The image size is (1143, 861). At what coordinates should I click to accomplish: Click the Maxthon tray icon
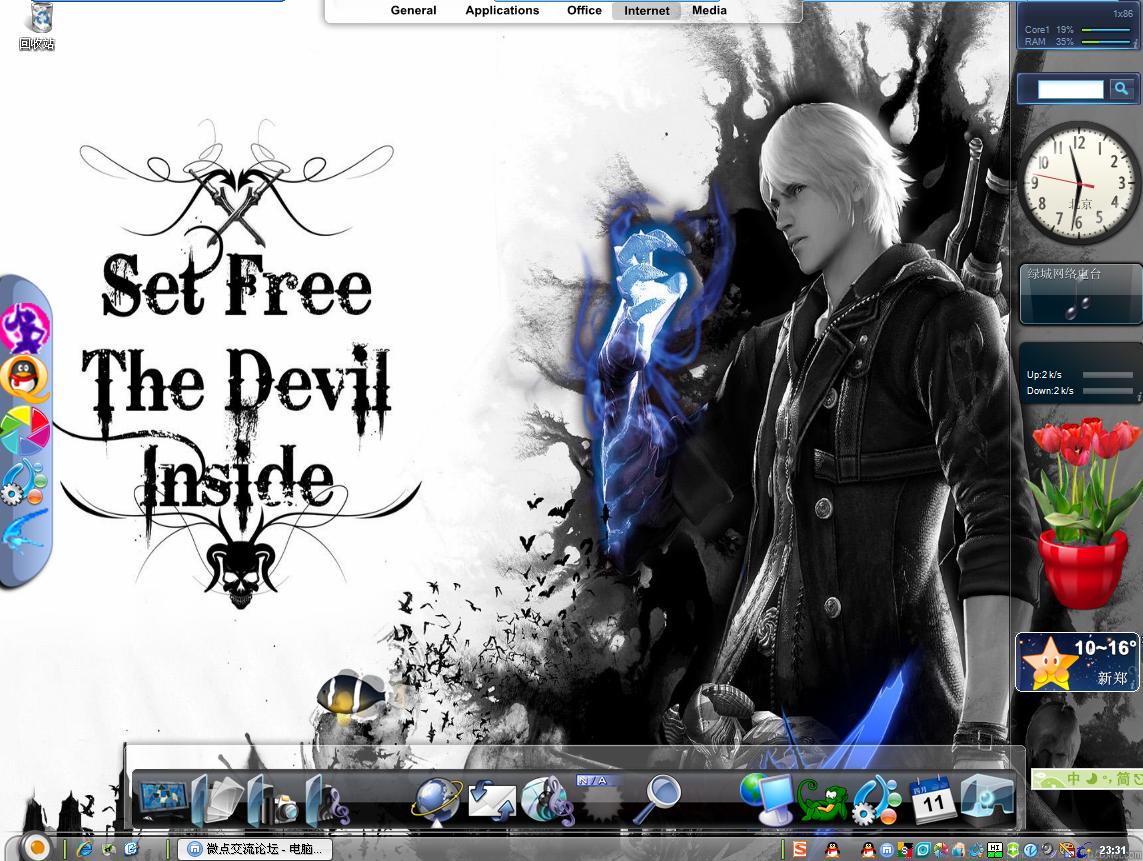click(887, 850)
